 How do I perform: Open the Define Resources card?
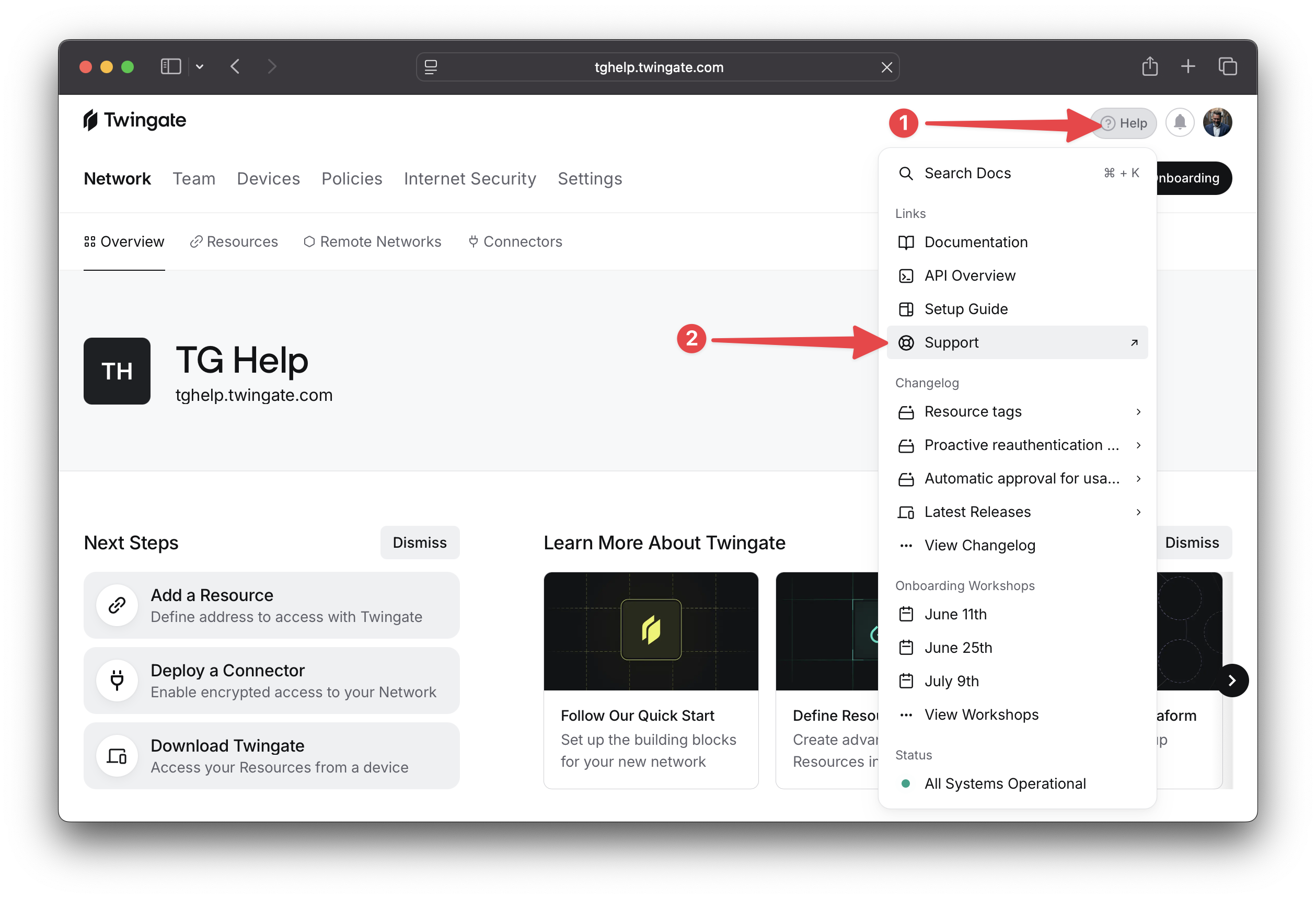[827, 681]
